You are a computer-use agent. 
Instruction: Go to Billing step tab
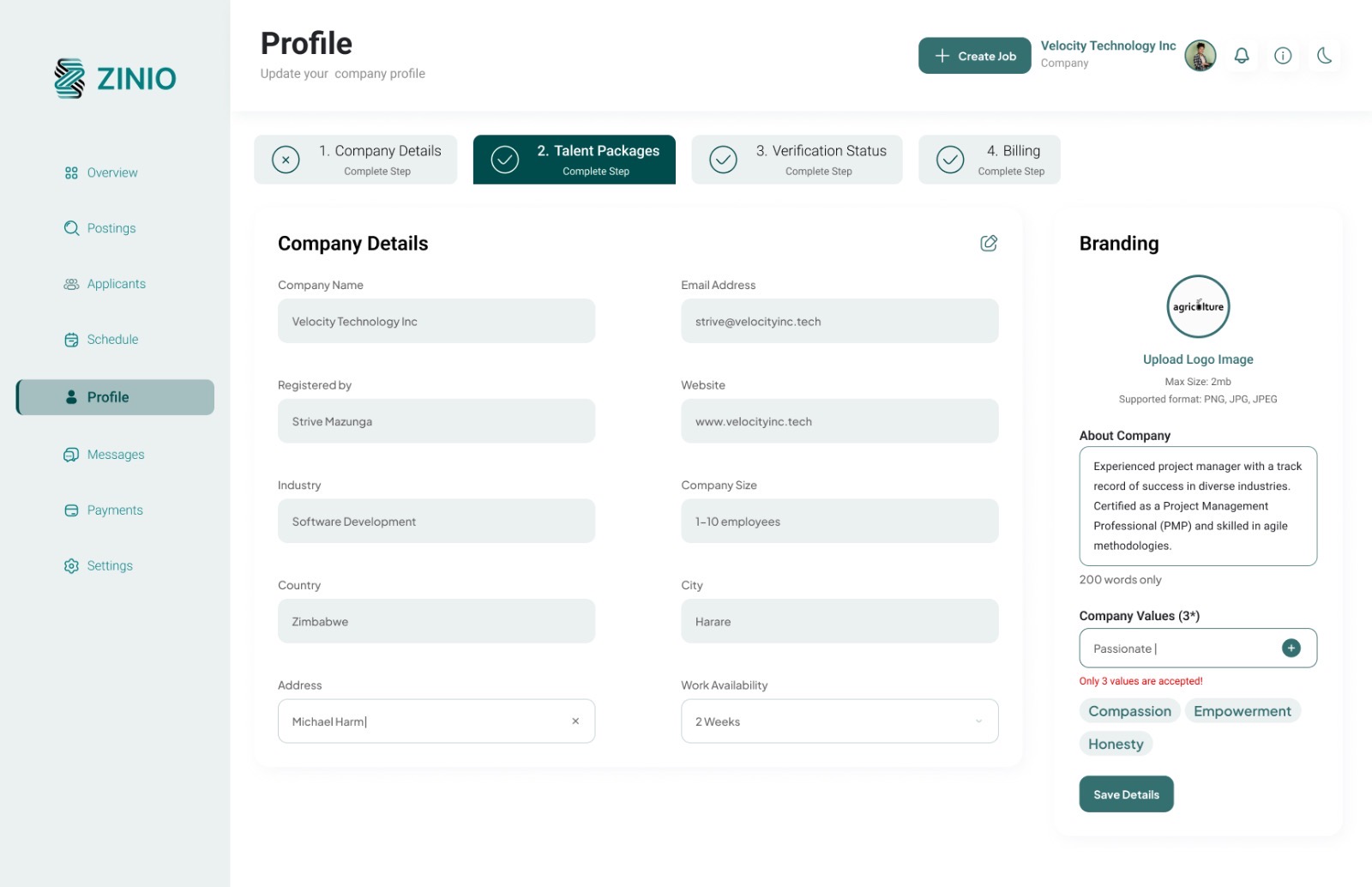pos(989,160)
